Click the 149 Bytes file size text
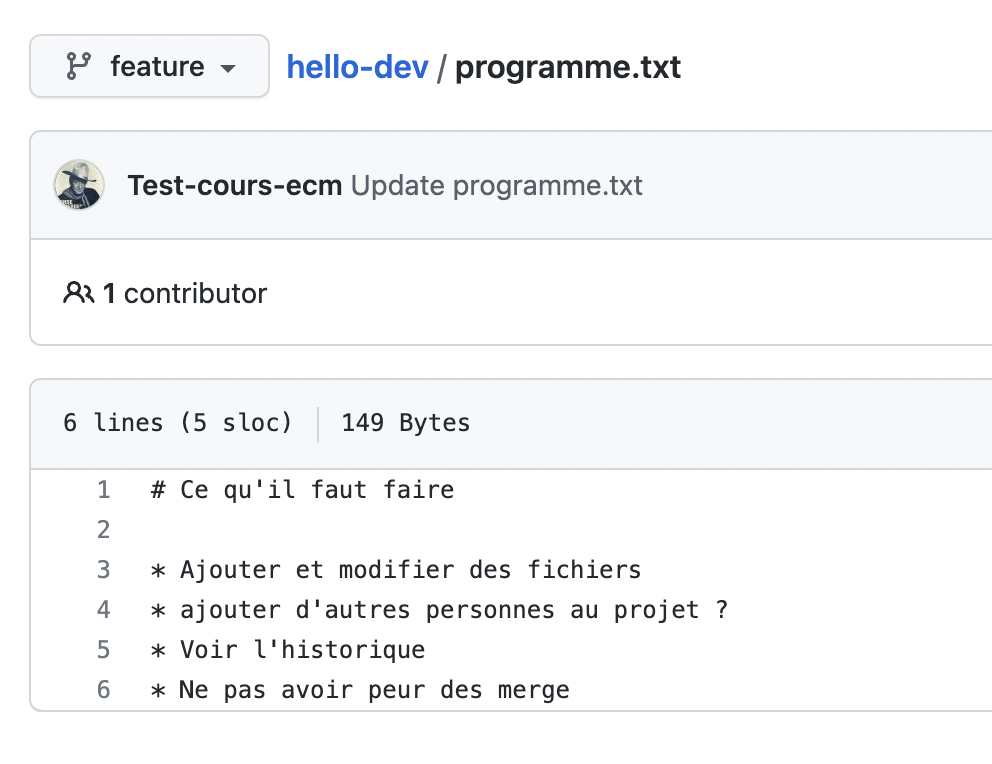Screen dimensions: 992x764 pyautogui.click(x=405, y=423)
